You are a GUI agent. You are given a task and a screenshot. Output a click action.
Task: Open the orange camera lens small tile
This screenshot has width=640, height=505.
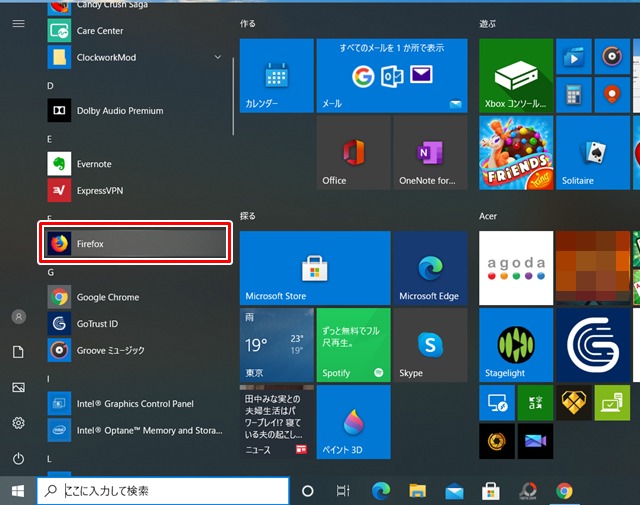tap(497, 441)
